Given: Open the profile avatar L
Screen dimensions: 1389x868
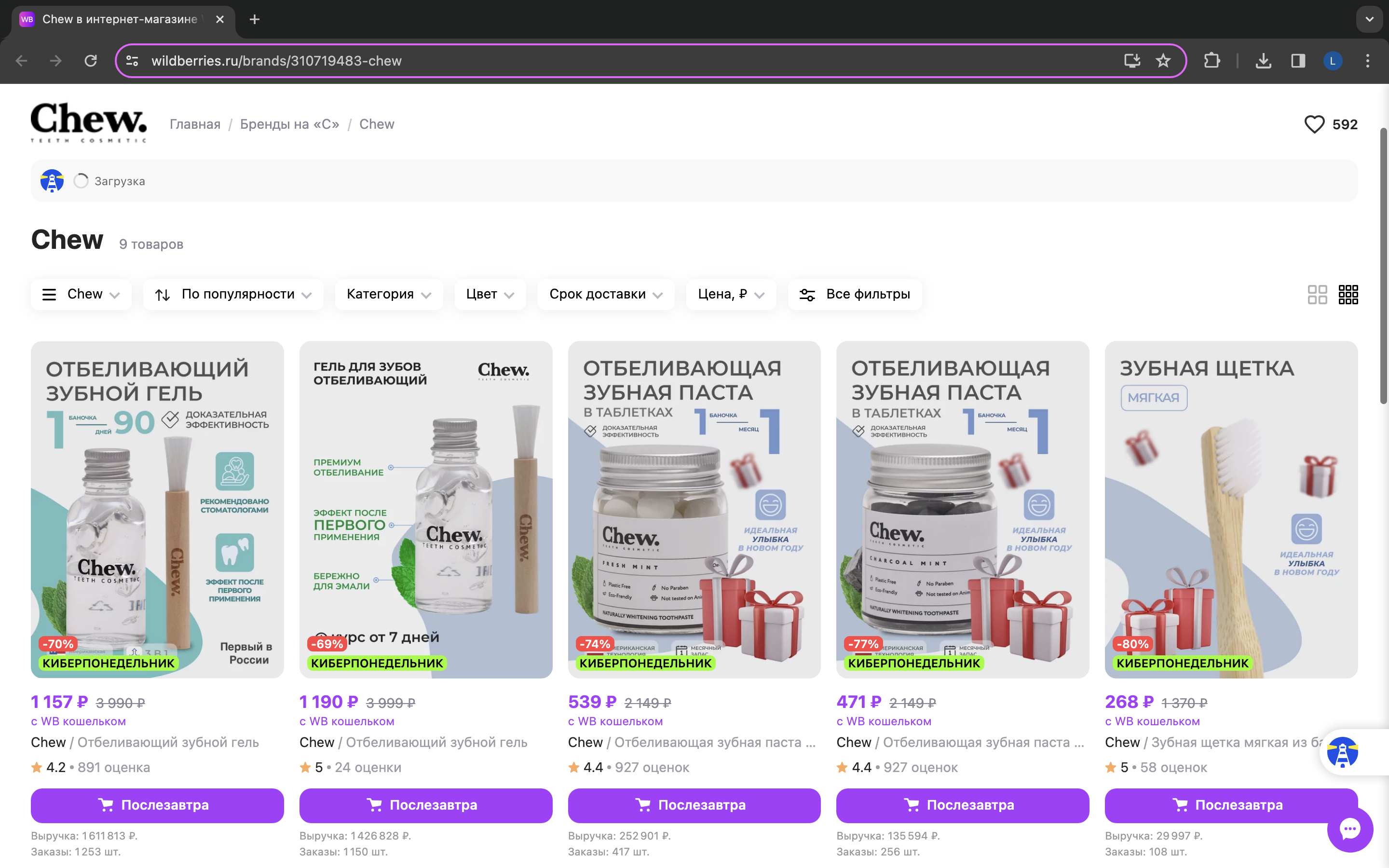Looking at the screenshot, I should (x=1333, y=61).
